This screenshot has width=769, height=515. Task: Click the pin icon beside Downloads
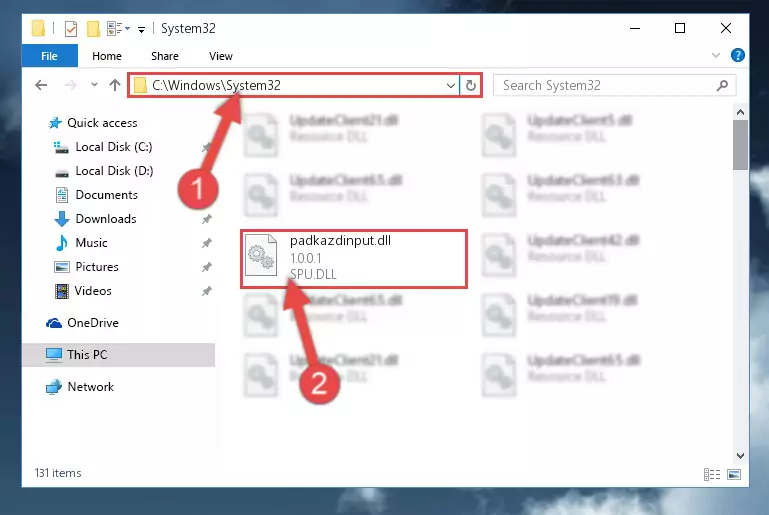click(206, 219)
